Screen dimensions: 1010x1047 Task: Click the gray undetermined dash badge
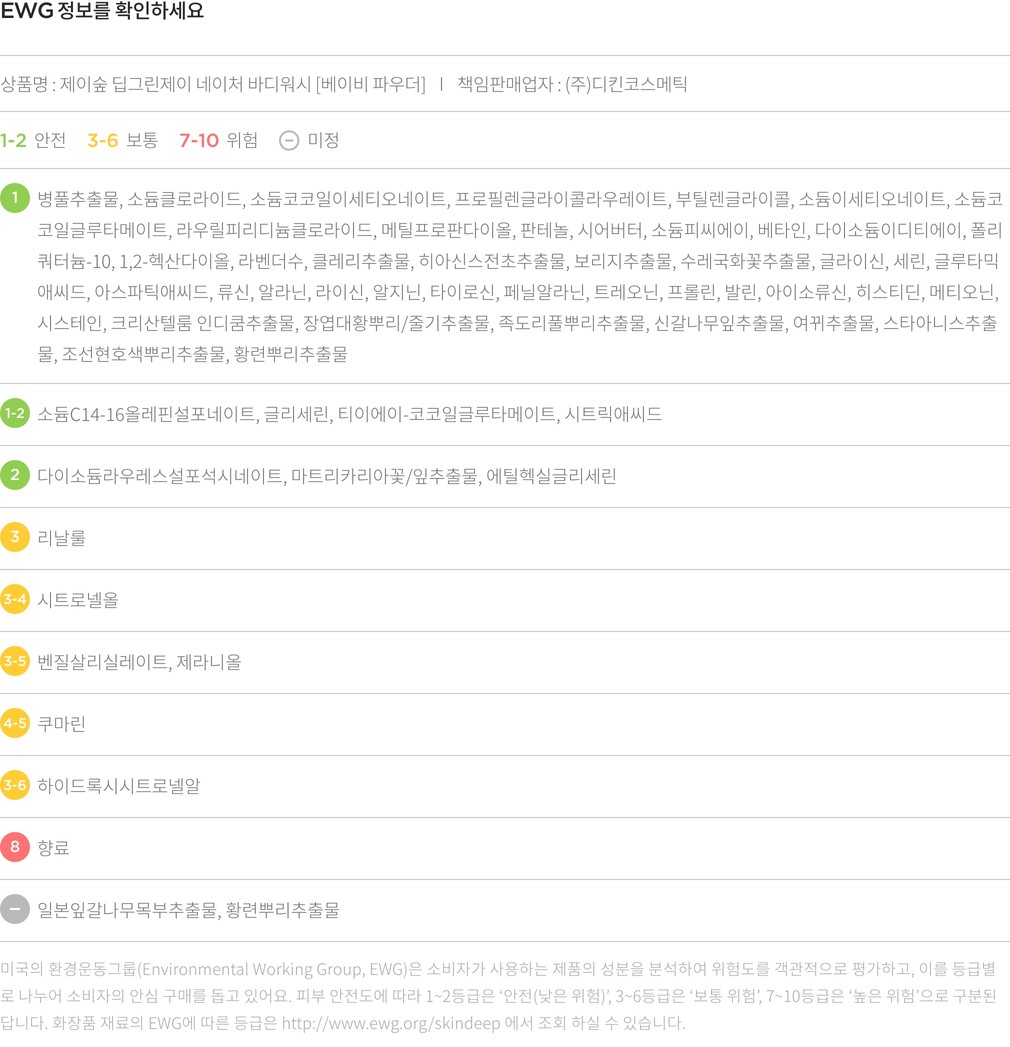coord(15,909)
